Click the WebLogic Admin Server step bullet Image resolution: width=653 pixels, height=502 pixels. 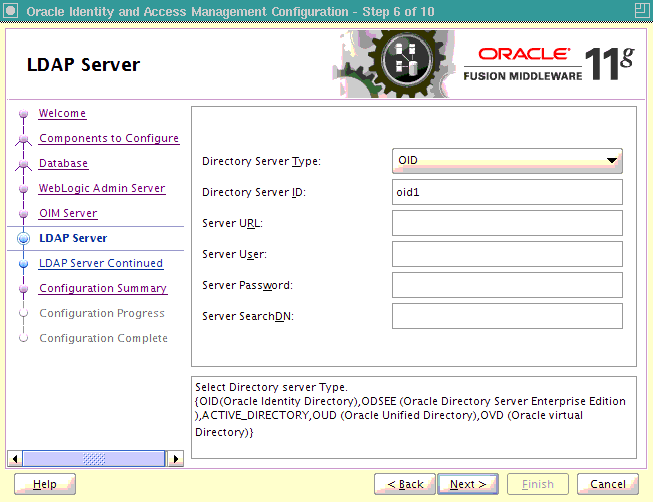24,188
